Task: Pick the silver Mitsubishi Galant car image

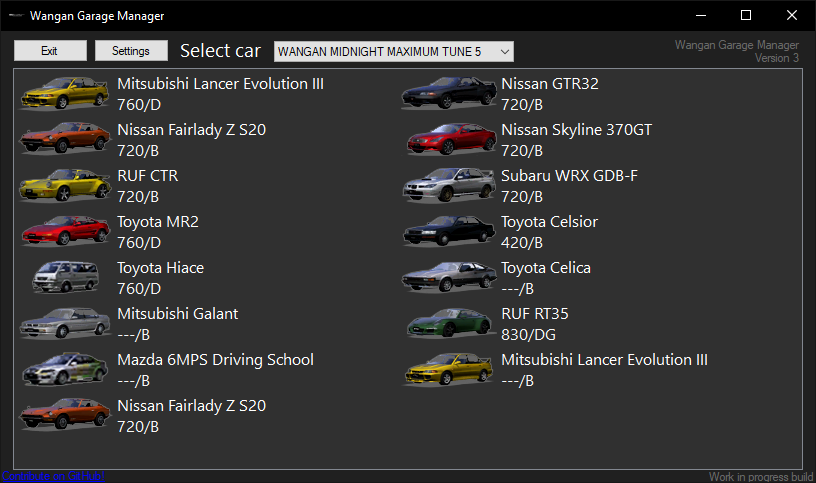Action: pos(65,323)
